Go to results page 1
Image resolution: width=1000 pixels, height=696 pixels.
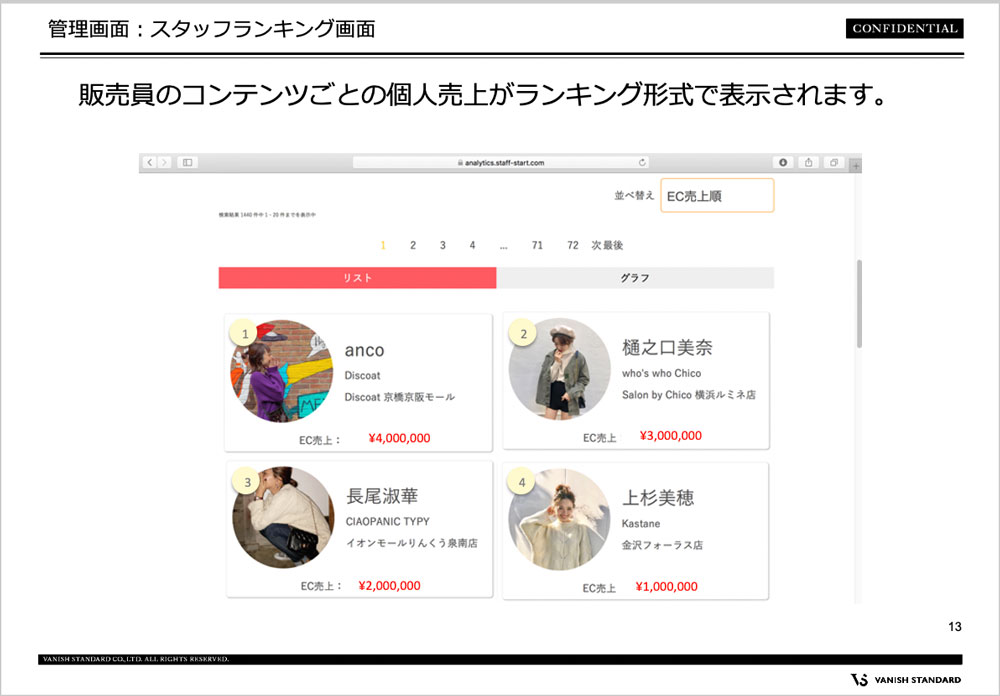383,245
